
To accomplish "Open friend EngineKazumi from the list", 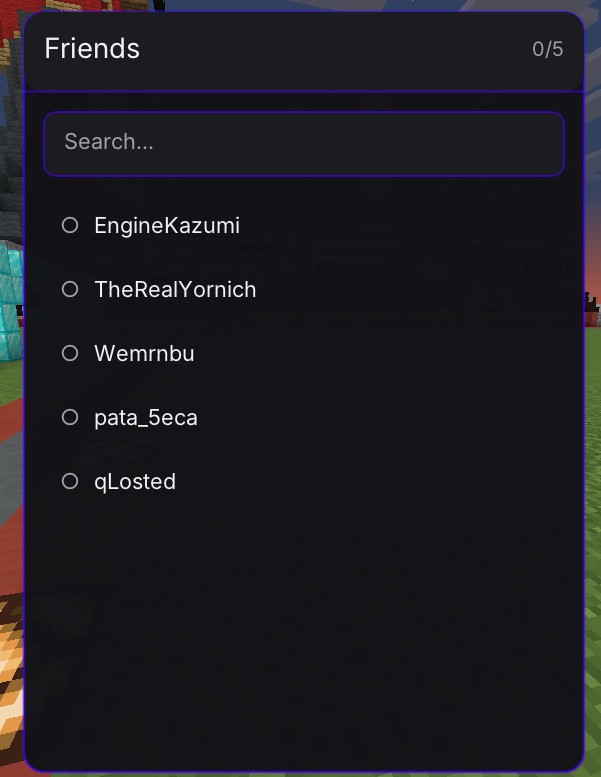I will point(167,226).
